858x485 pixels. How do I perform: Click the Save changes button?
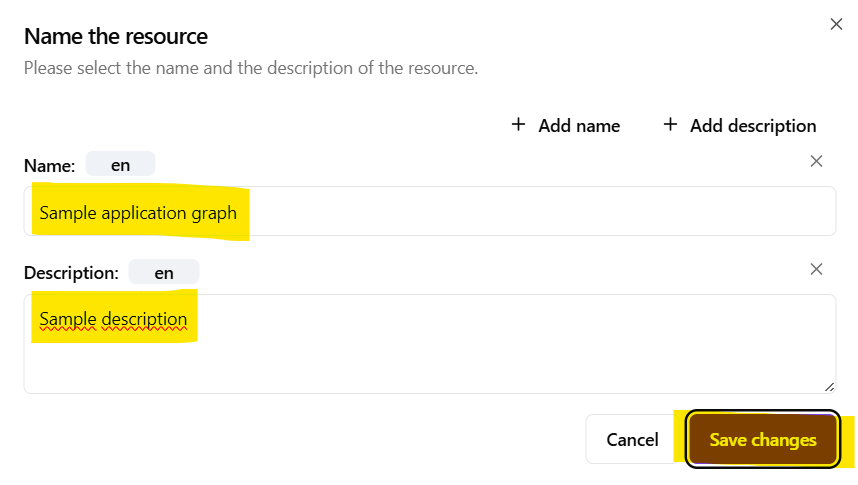pos(762,440)
